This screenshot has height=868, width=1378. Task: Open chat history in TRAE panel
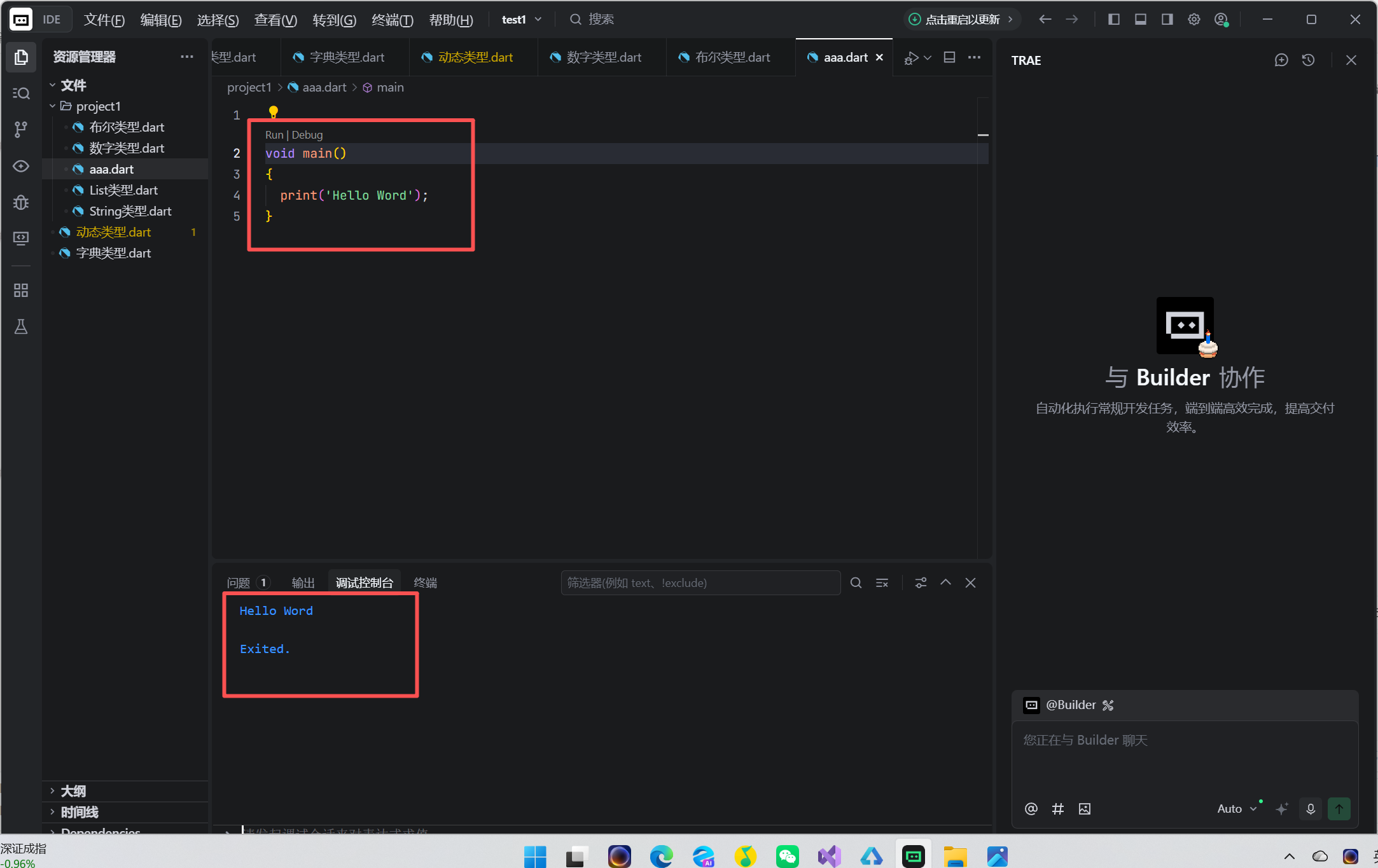click(x=1308, y=60)
